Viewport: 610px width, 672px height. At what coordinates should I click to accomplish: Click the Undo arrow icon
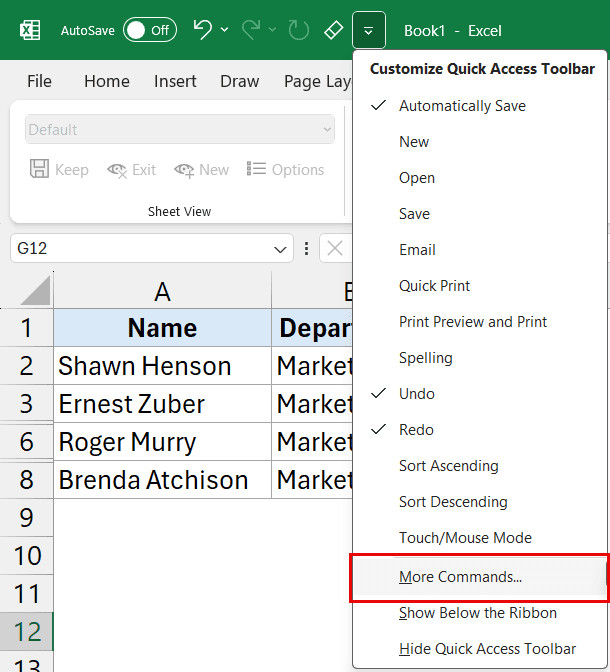(203, 30)
